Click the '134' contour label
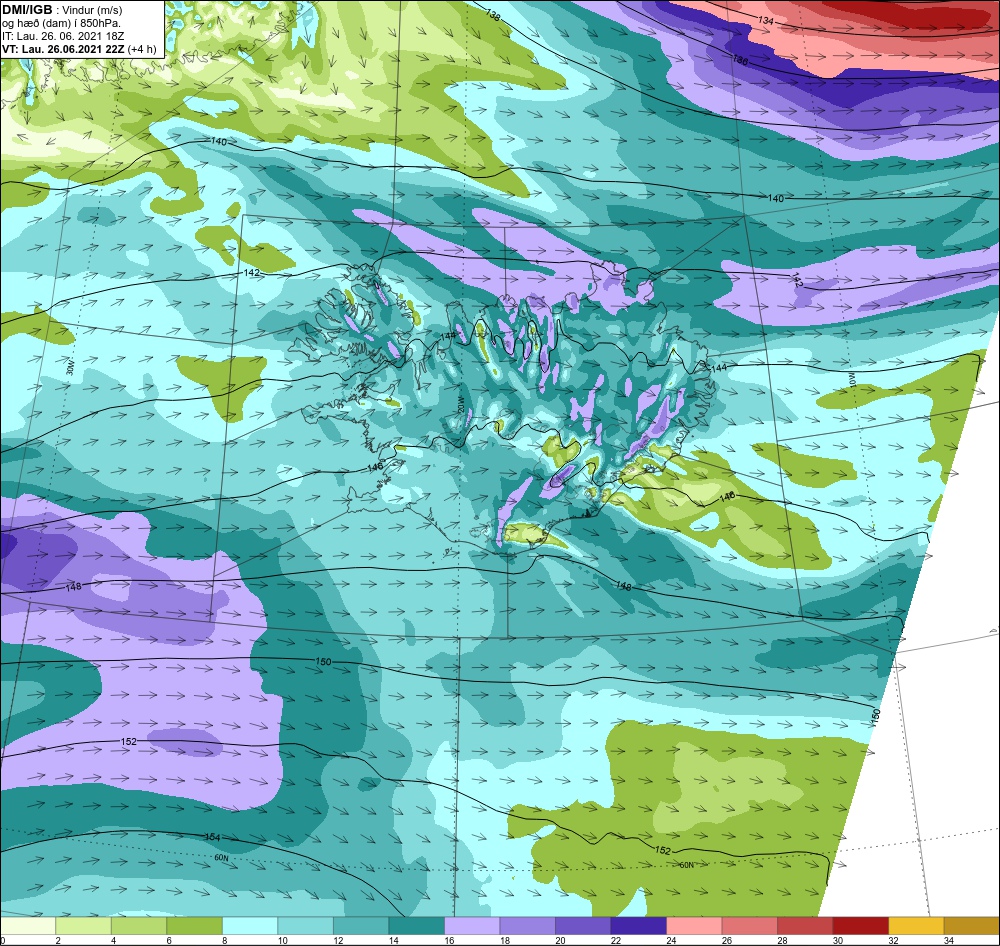 (766, 21)
